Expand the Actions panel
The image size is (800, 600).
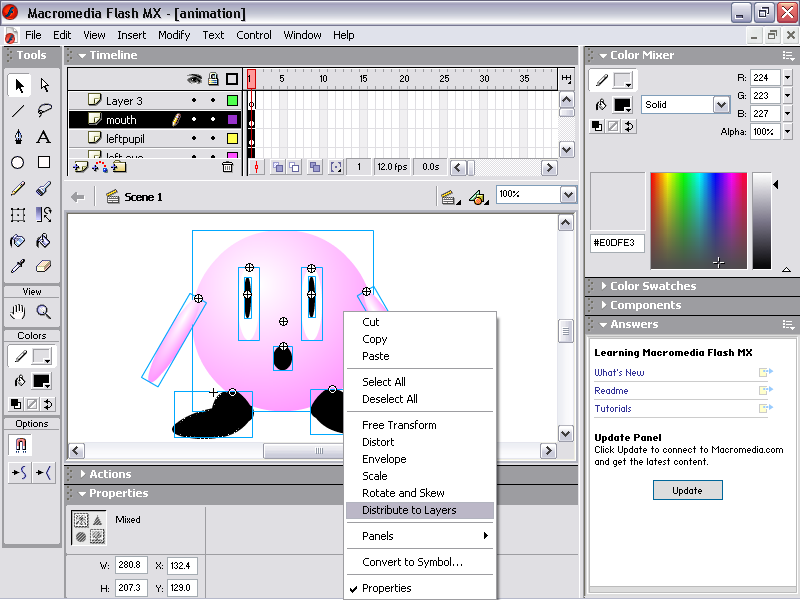tap(110, 474)
